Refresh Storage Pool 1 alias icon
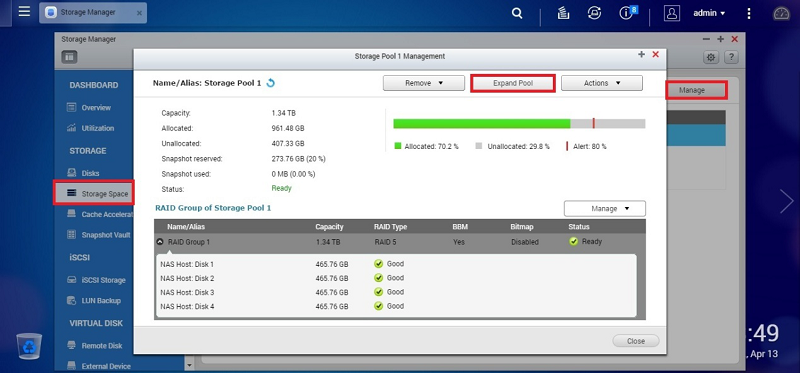Image resolution: width=800 pixels, height=373 pixels. coord(270,83)
